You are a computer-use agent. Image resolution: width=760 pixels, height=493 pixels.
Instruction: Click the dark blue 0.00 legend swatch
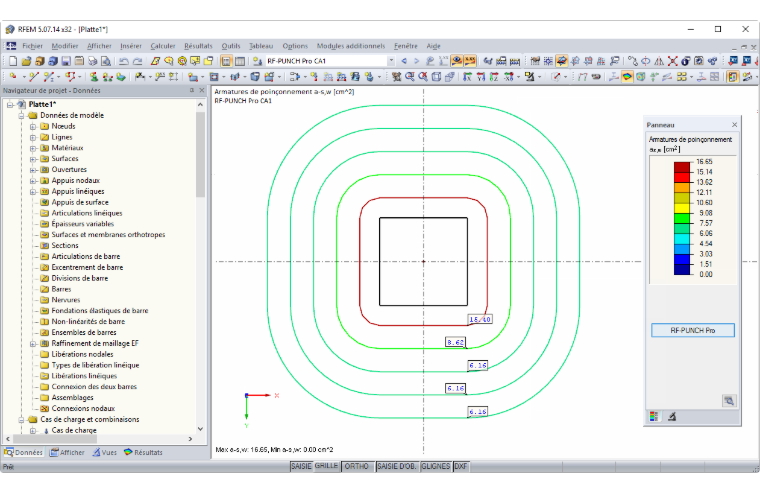681,270
